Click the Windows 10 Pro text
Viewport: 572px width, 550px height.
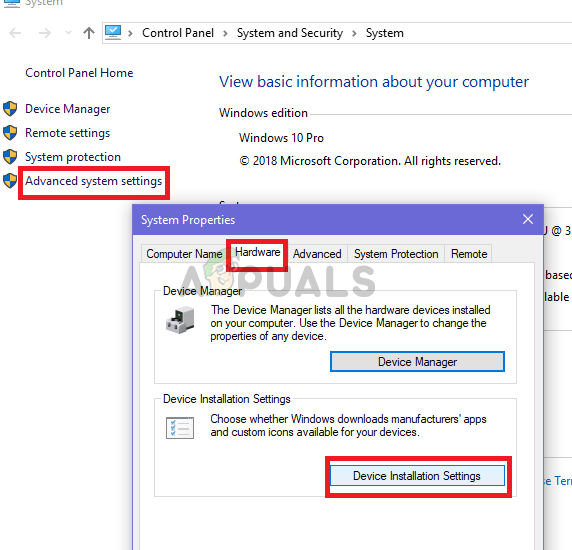click(281, 138)
